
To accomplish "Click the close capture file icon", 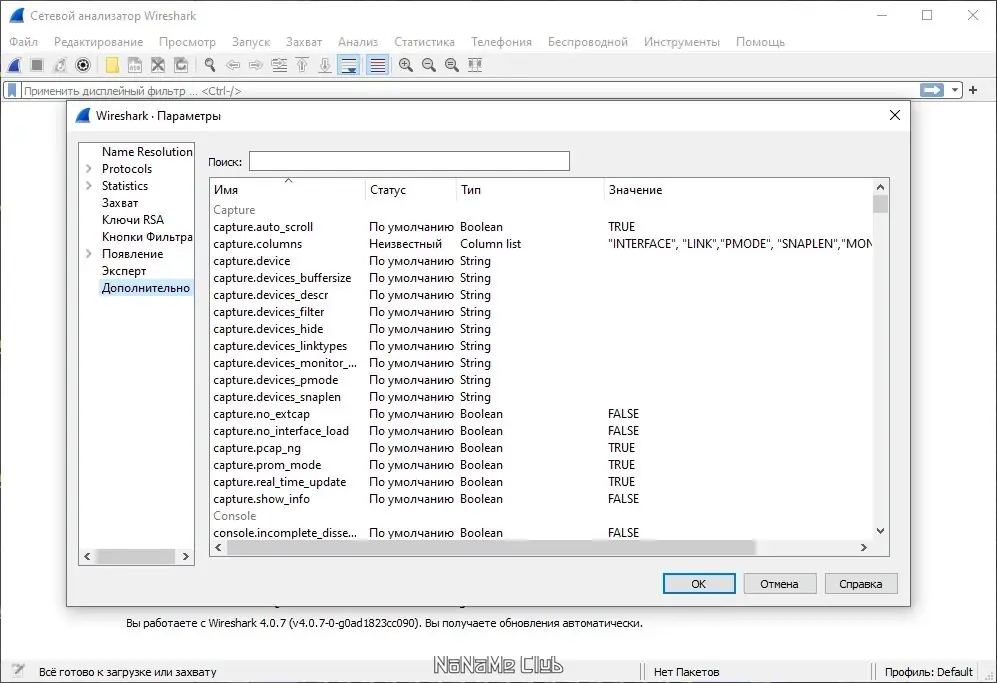I will (x=158, y=65).
